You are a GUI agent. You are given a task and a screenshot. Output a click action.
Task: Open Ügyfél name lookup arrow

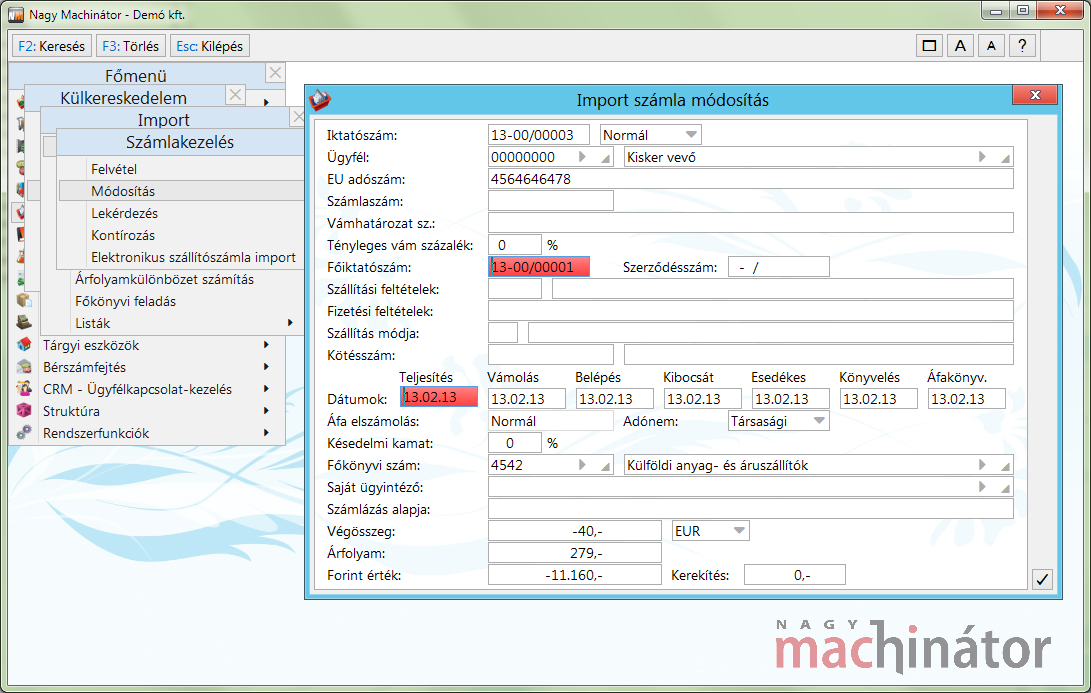[982, 157]
